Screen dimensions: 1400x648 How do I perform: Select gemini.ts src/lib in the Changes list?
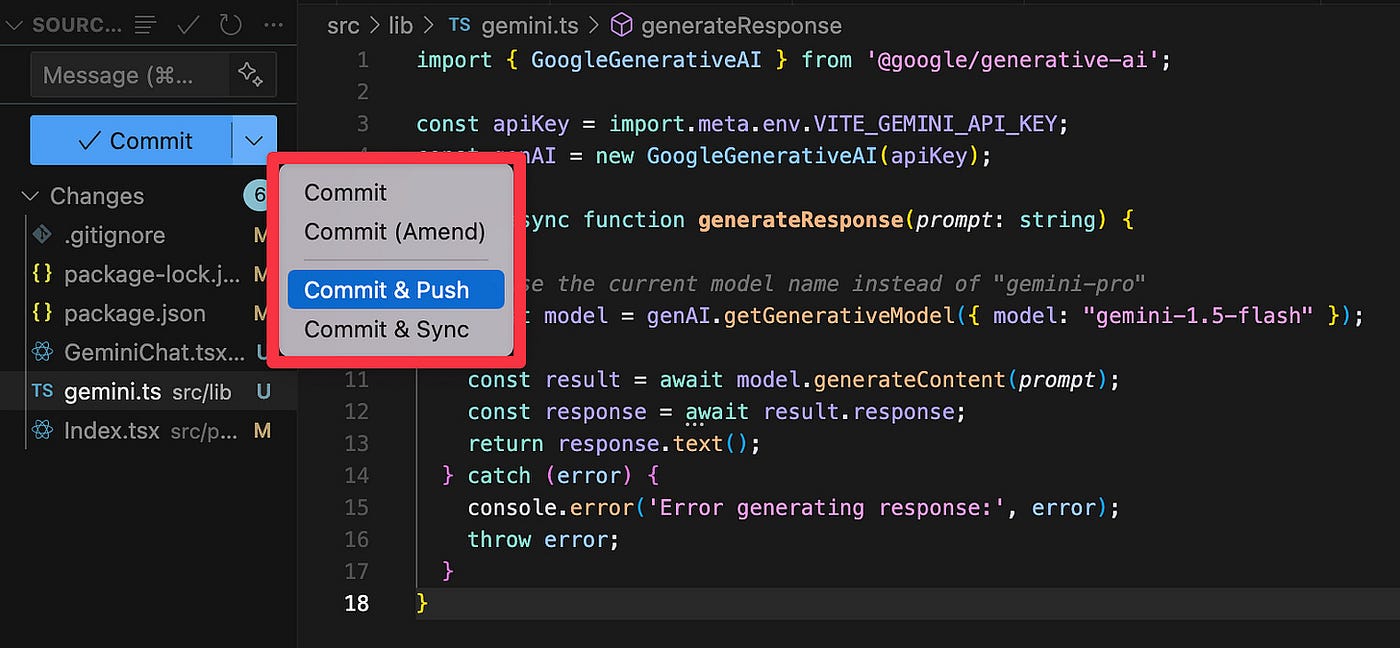(x=148, y=391)
